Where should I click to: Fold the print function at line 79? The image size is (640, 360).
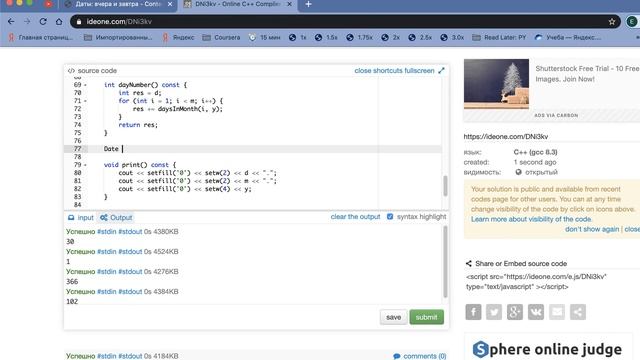point(85,165)
